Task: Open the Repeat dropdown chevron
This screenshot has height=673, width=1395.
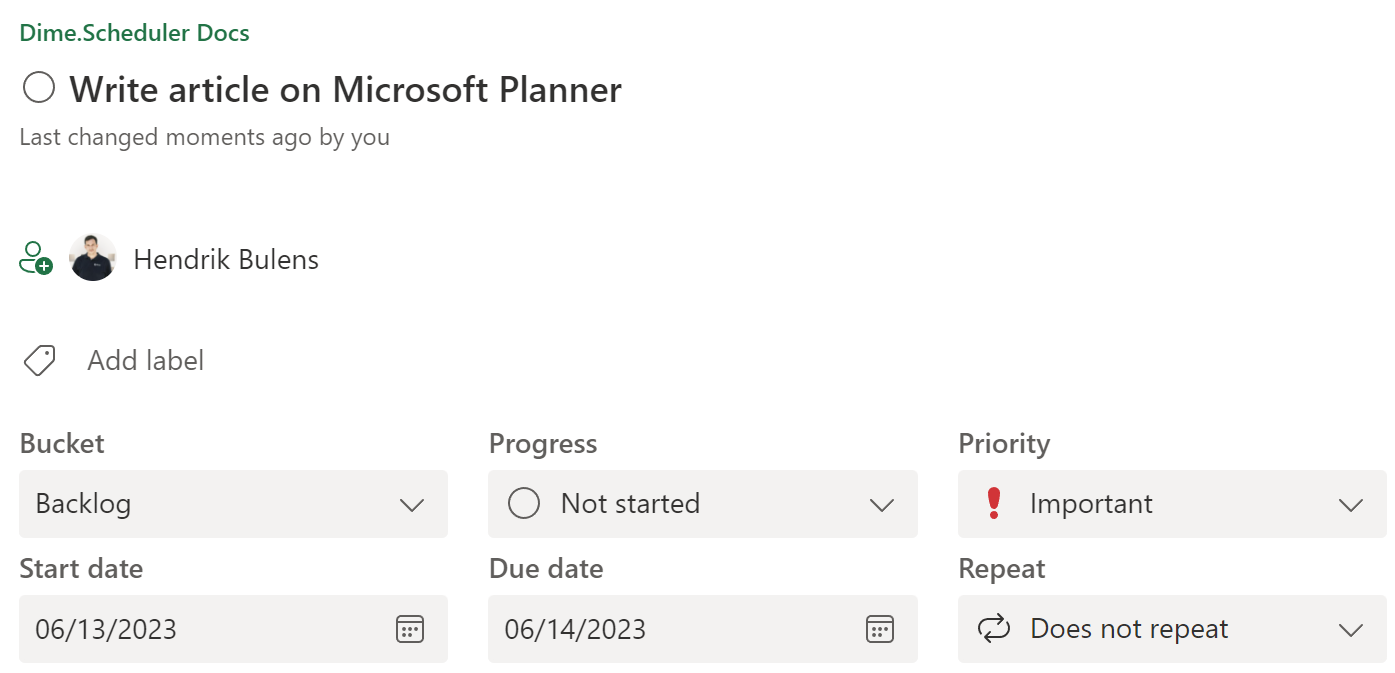Action: 1350,629
